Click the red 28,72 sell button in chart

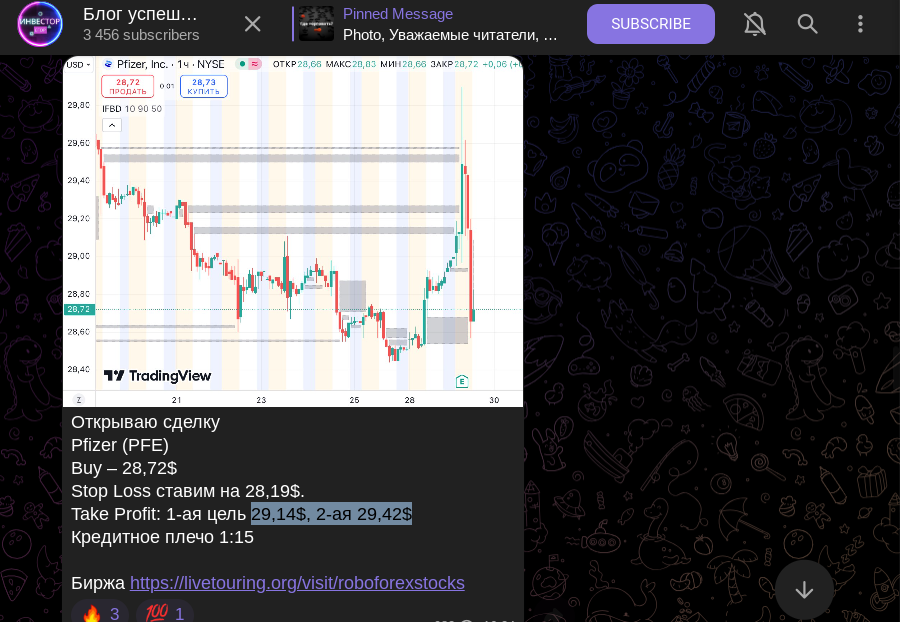pyautogui.click(x=127, y=87)
